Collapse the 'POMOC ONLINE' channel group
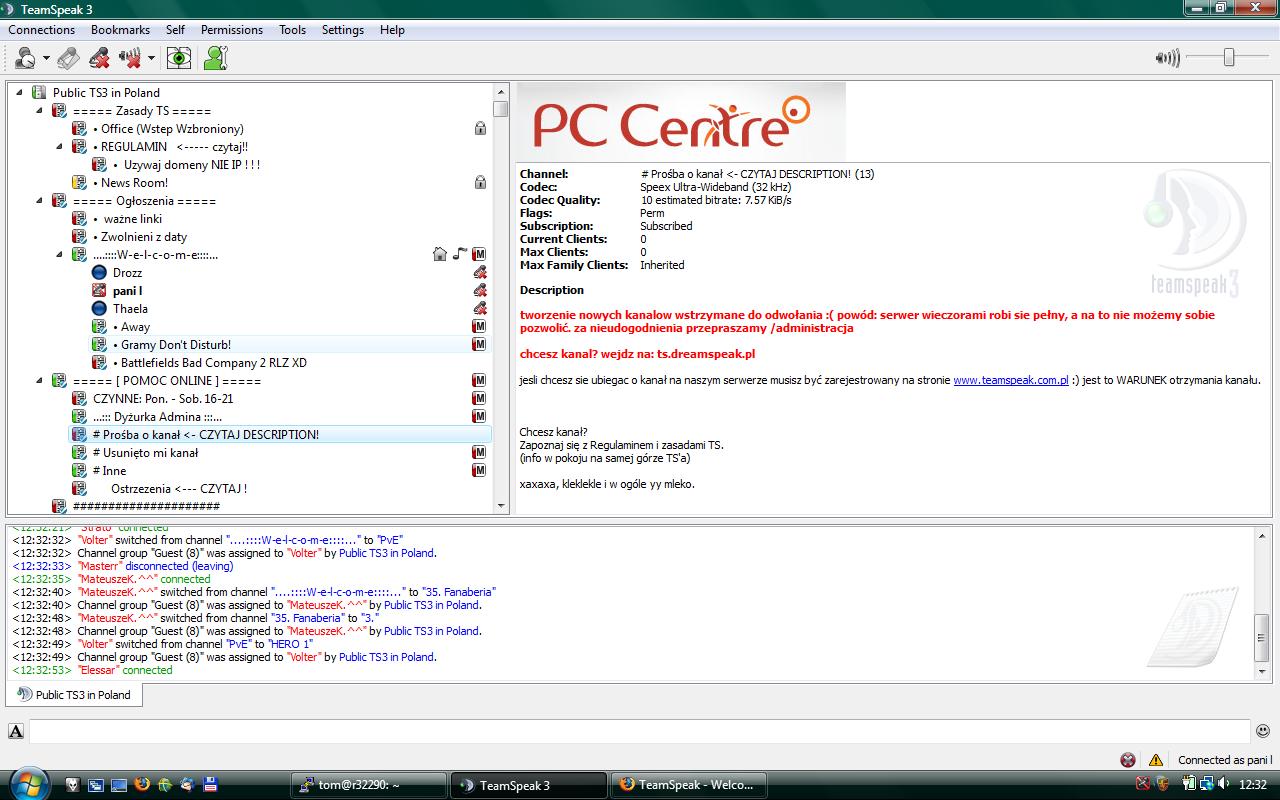Screen dimensions: 1280x800 (x=40, y=381)
